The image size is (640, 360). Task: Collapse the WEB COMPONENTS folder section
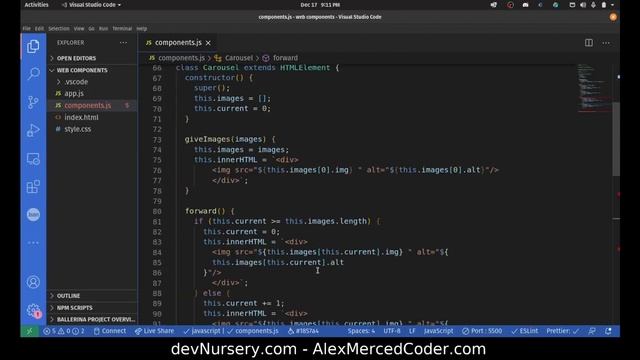click(82, 70)
